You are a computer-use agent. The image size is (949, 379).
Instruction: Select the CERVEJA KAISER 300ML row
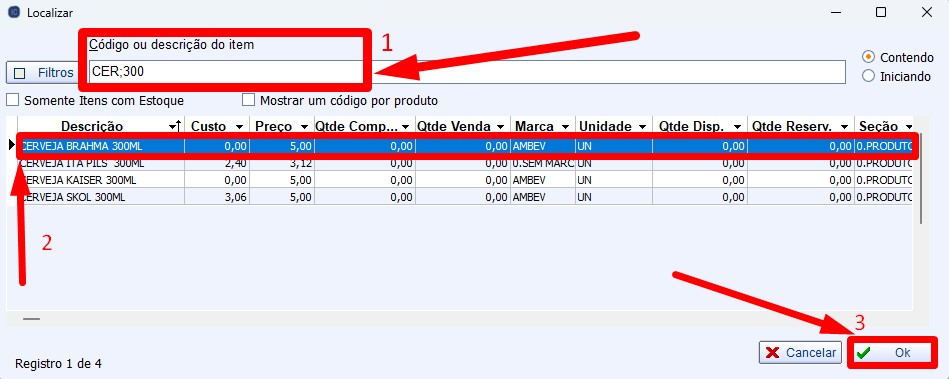(465, 180)
